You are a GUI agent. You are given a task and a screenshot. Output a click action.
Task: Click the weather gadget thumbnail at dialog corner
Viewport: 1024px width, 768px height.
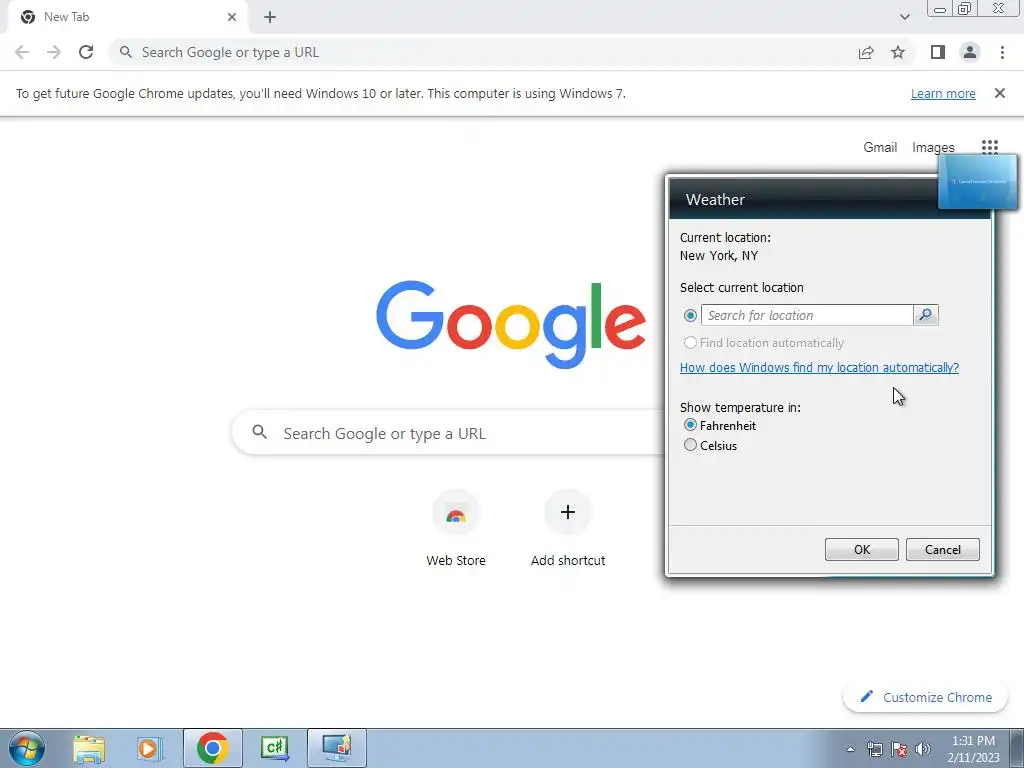pos(978,182)
